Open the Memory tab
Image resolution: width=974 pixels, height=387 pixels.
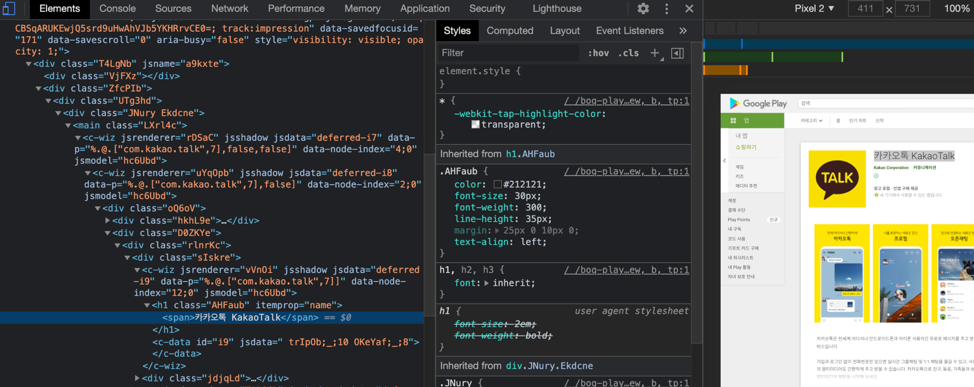pos(362,9)
